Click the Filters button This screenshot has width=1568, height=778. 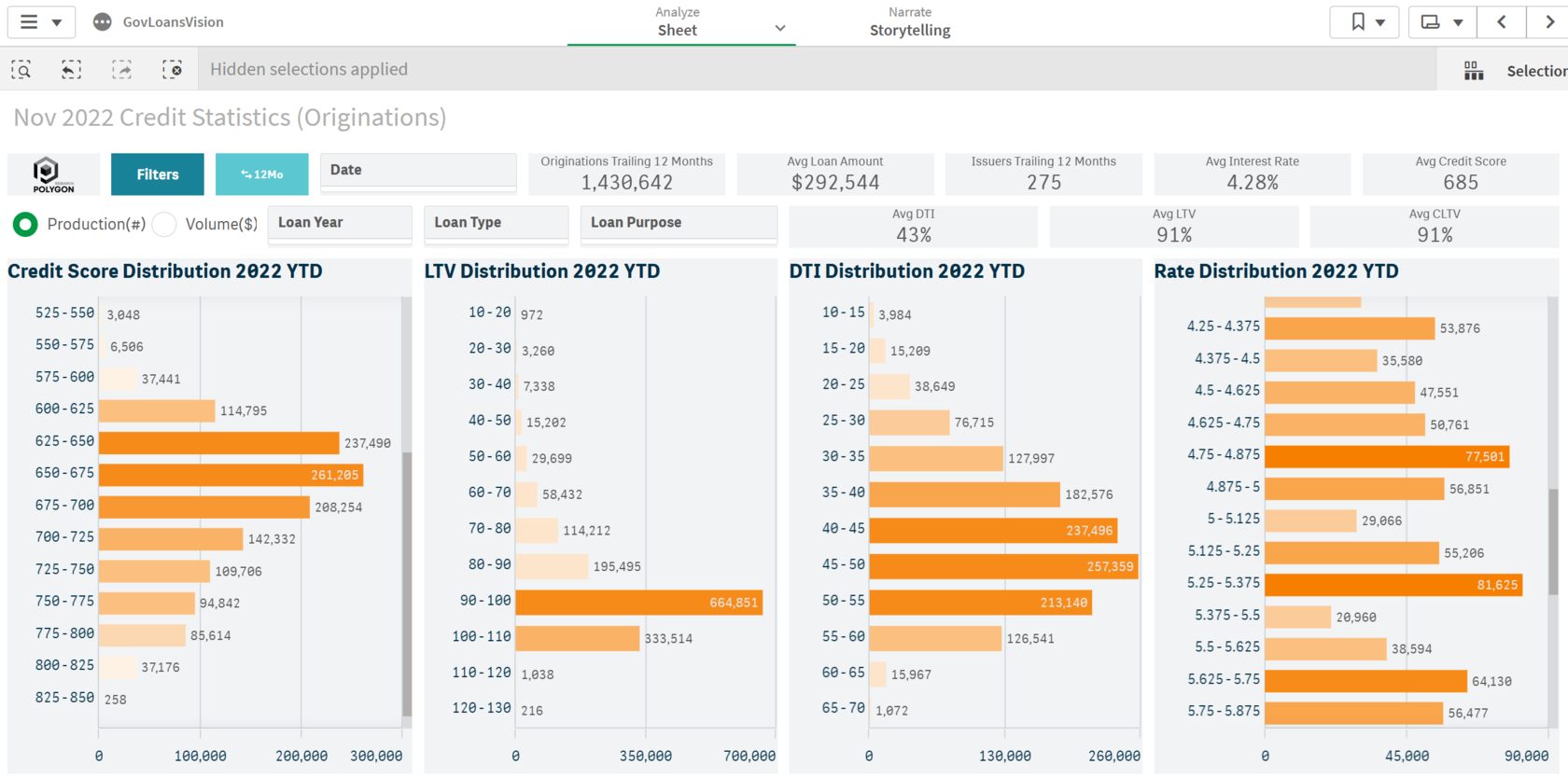157,174
